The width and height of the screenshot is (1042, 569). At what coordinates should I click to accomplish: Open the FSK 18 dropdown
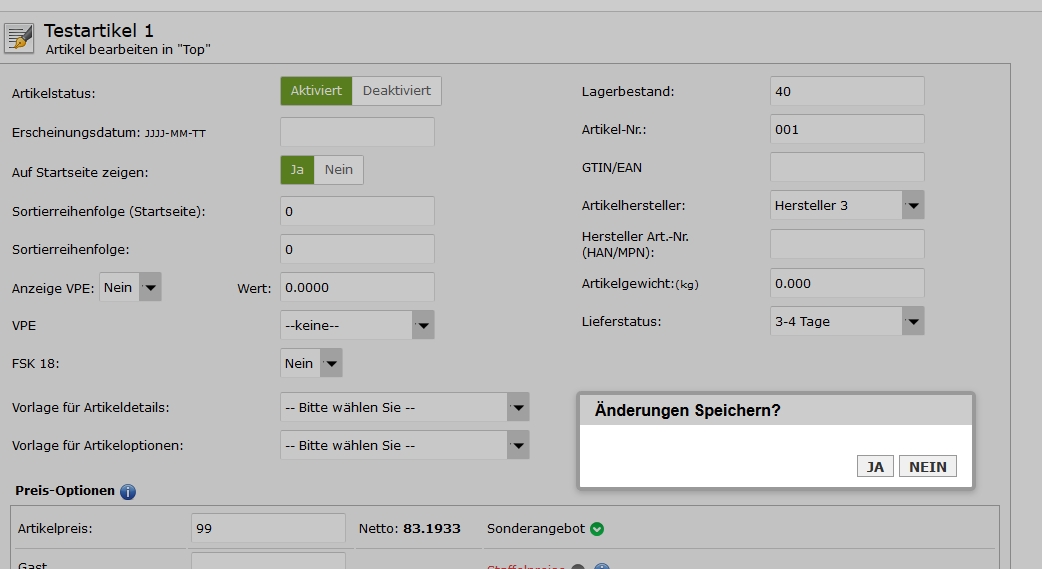(x=311, y=363)
